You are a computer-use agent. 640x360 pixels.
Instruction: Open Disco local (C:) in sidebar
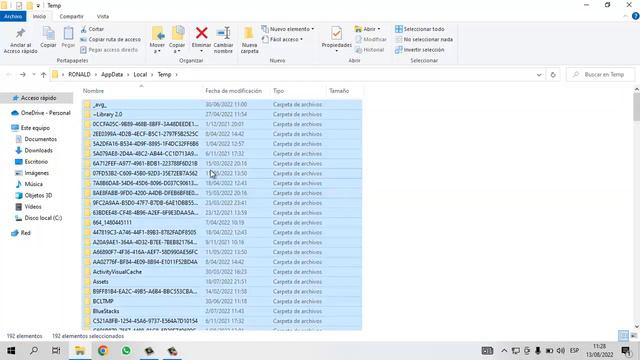[x=43, y=218]
